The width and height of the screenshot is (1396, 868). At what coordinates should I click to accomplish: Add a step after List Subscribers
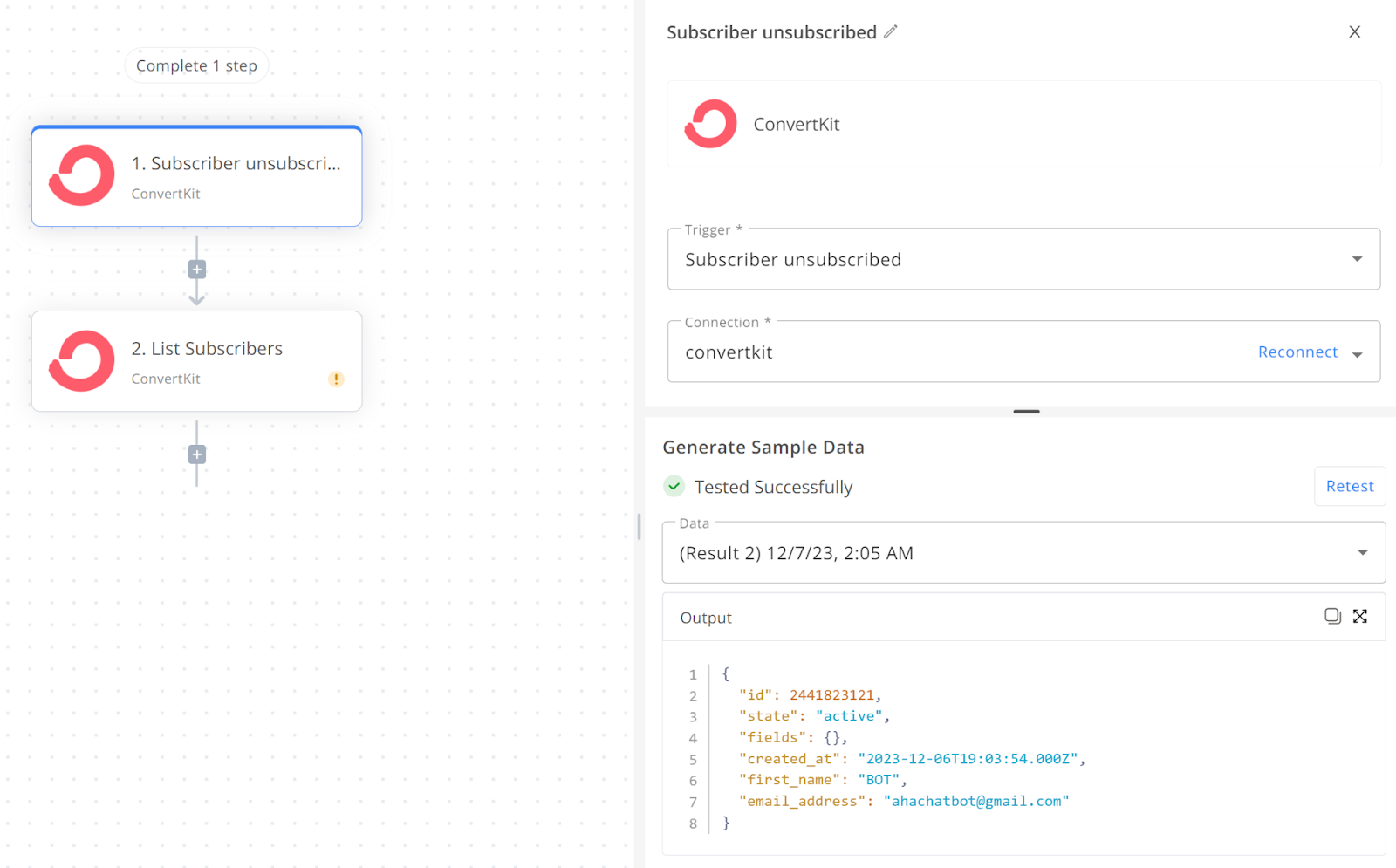click(x=197, y=455)
